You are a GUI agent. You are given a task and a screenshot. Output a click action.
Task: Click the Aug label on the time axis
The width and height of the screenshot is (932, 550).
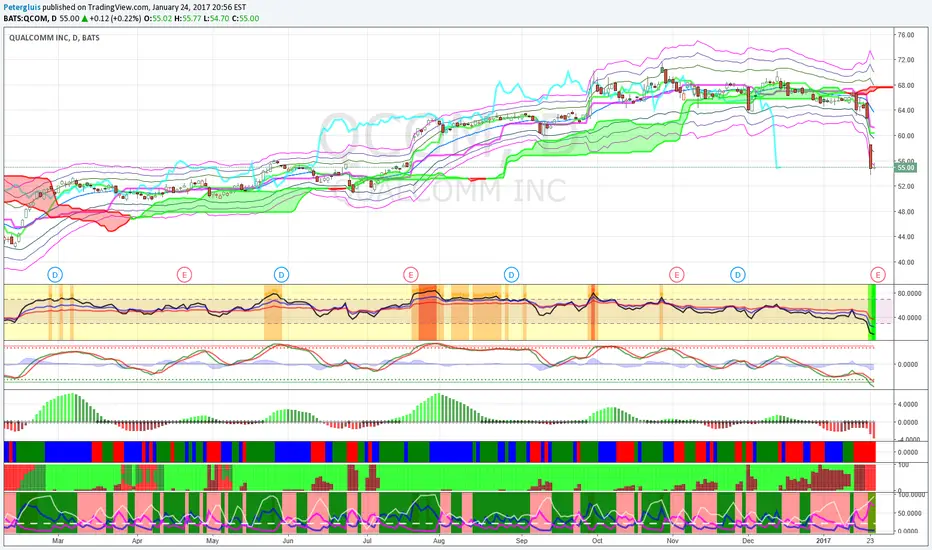point(439,541)
